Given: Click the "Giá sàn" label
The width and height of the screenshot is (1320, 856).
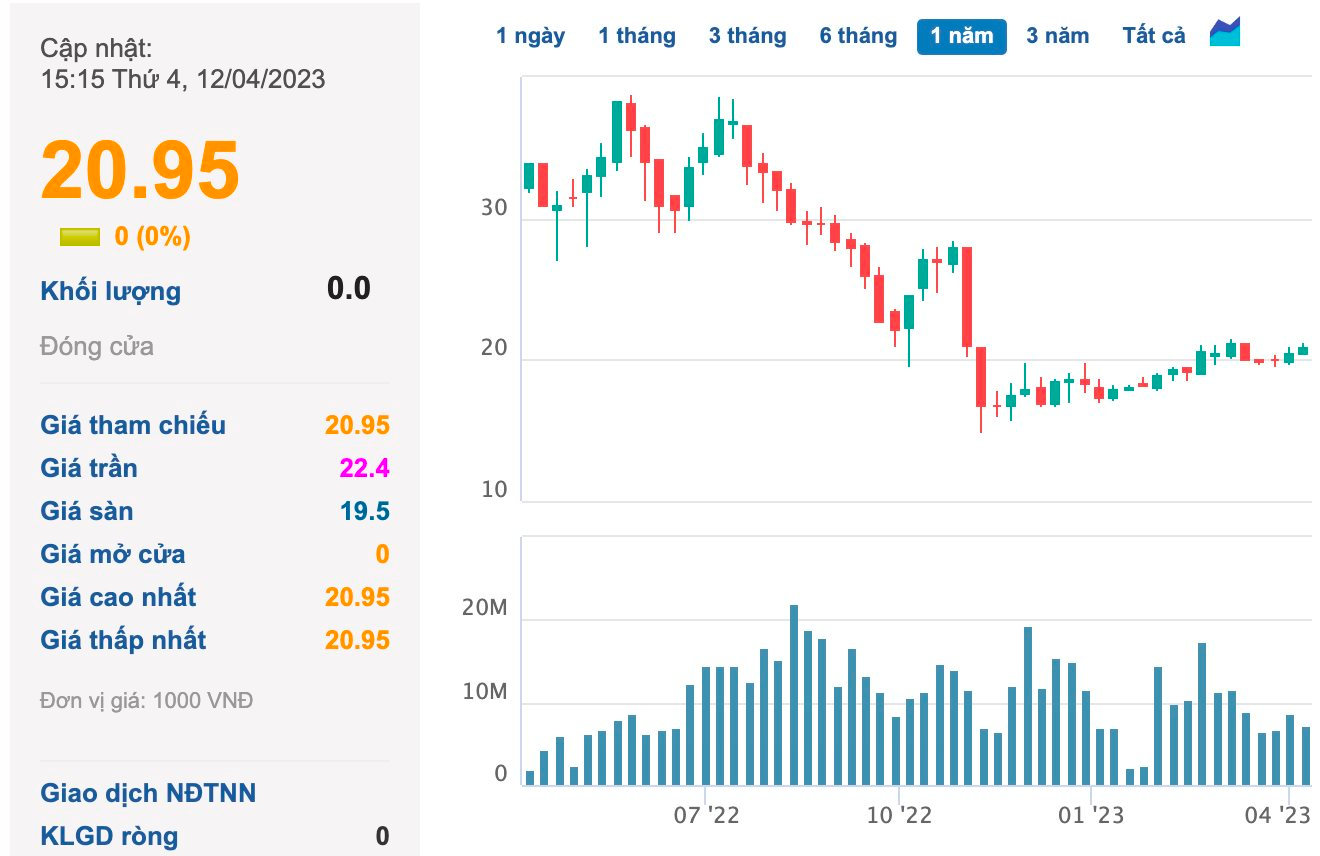Looking at the screenshot, I should pos(87,511).
